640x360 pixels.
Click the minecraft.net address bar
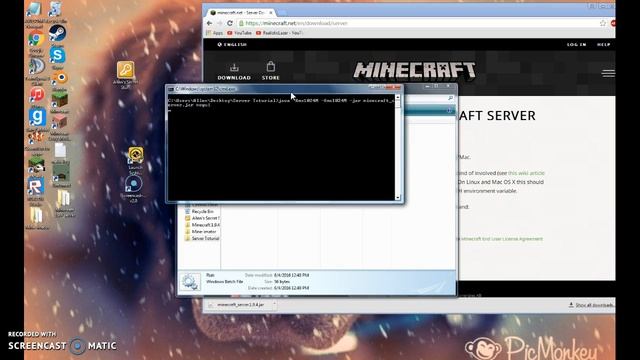[416, 23]
